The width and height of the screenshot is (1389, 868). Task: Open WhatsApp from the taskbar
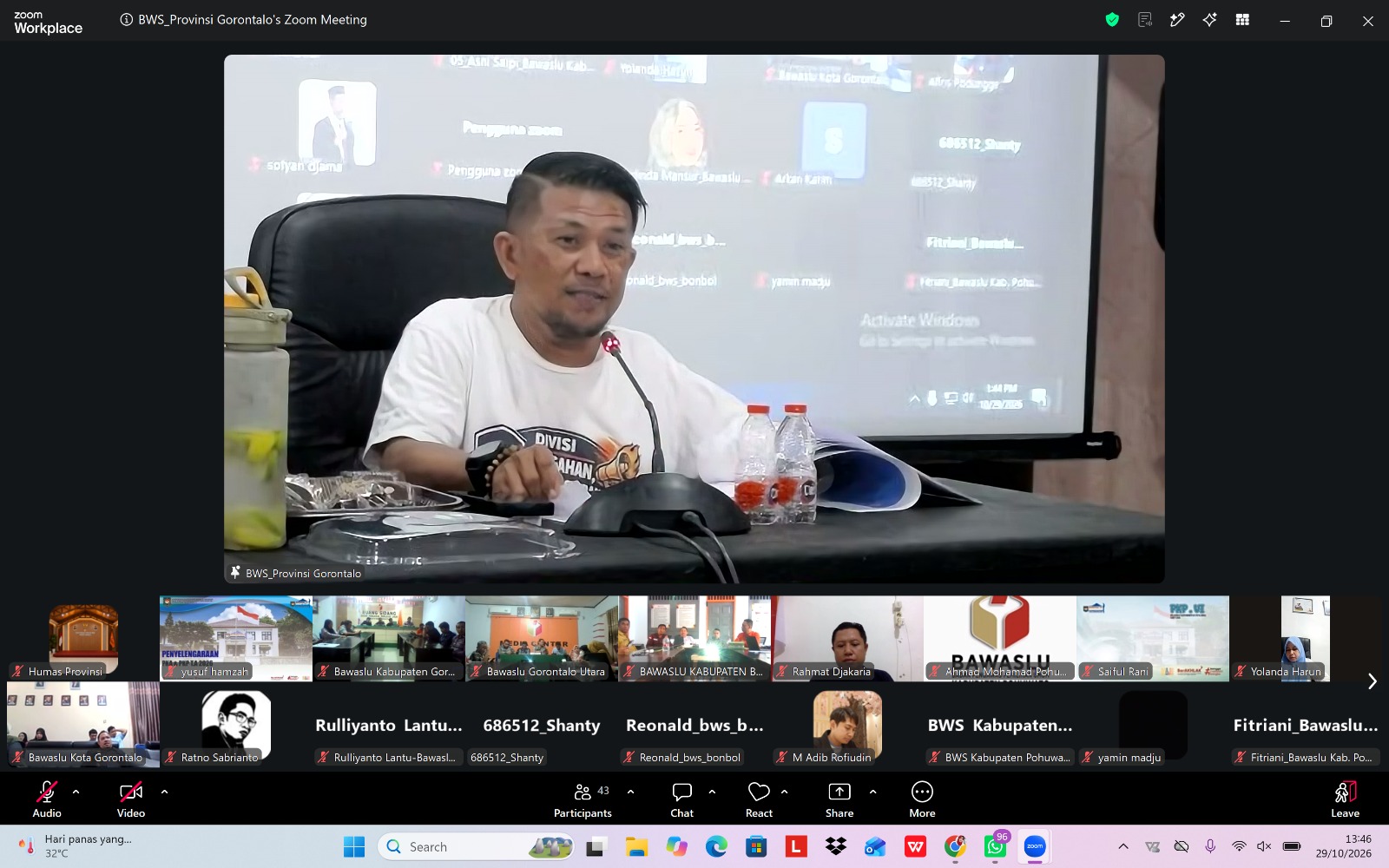995,846
